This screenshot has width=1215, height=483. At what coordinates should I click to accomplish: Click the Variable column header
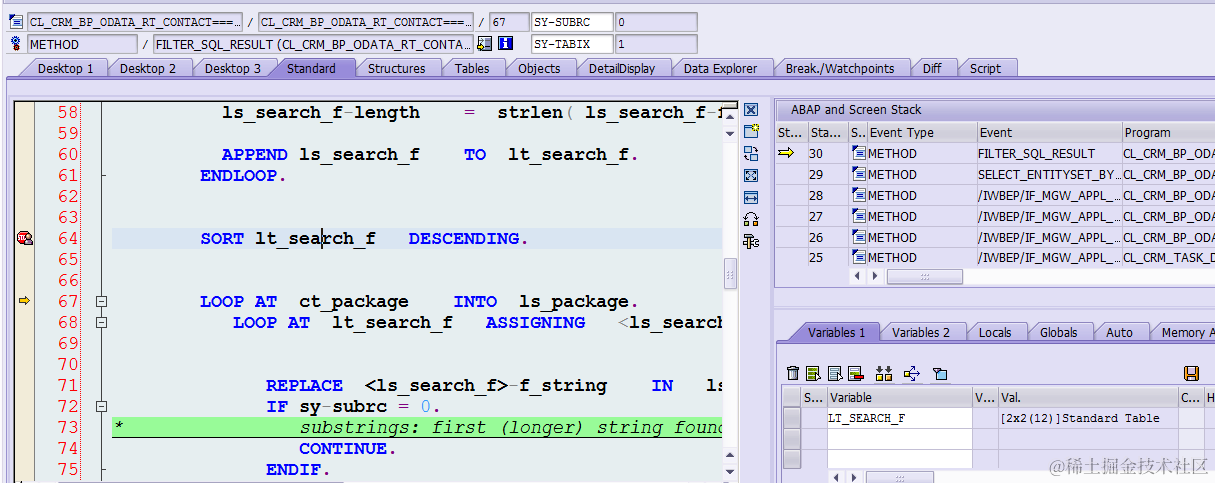click(899, 397)
